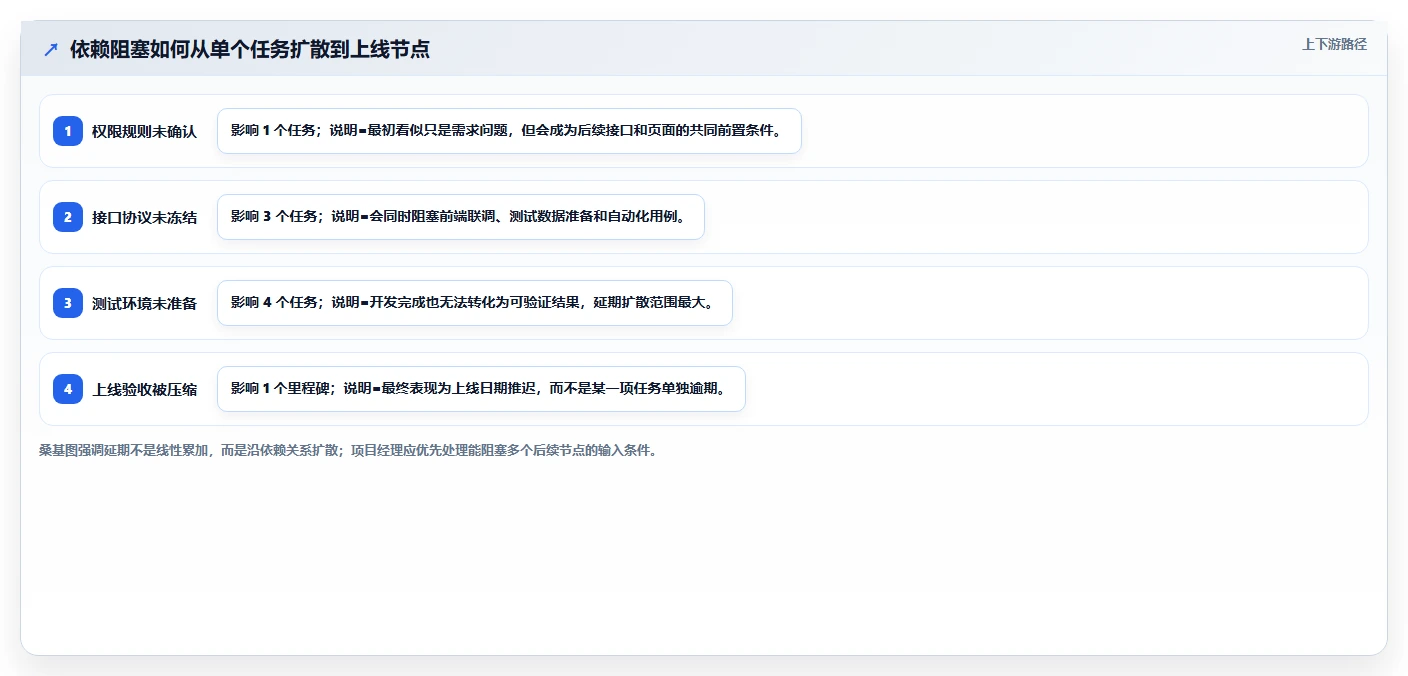Screen dimensions: 1408x676
Task: Click the description box starting 影响 1 个里程碑
Action: pyautogui.click(x=481, y=389)
